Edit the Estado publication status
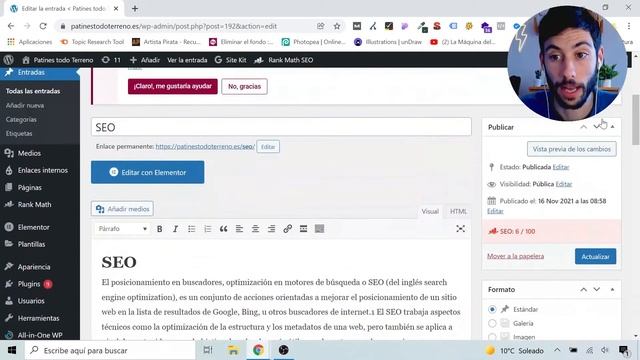 point(560,167)
